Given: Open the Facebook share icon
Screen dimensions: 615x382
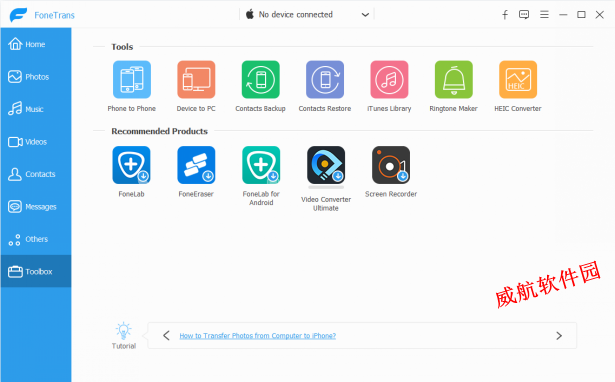Looking at the screenshot, I should click(505, 15).
